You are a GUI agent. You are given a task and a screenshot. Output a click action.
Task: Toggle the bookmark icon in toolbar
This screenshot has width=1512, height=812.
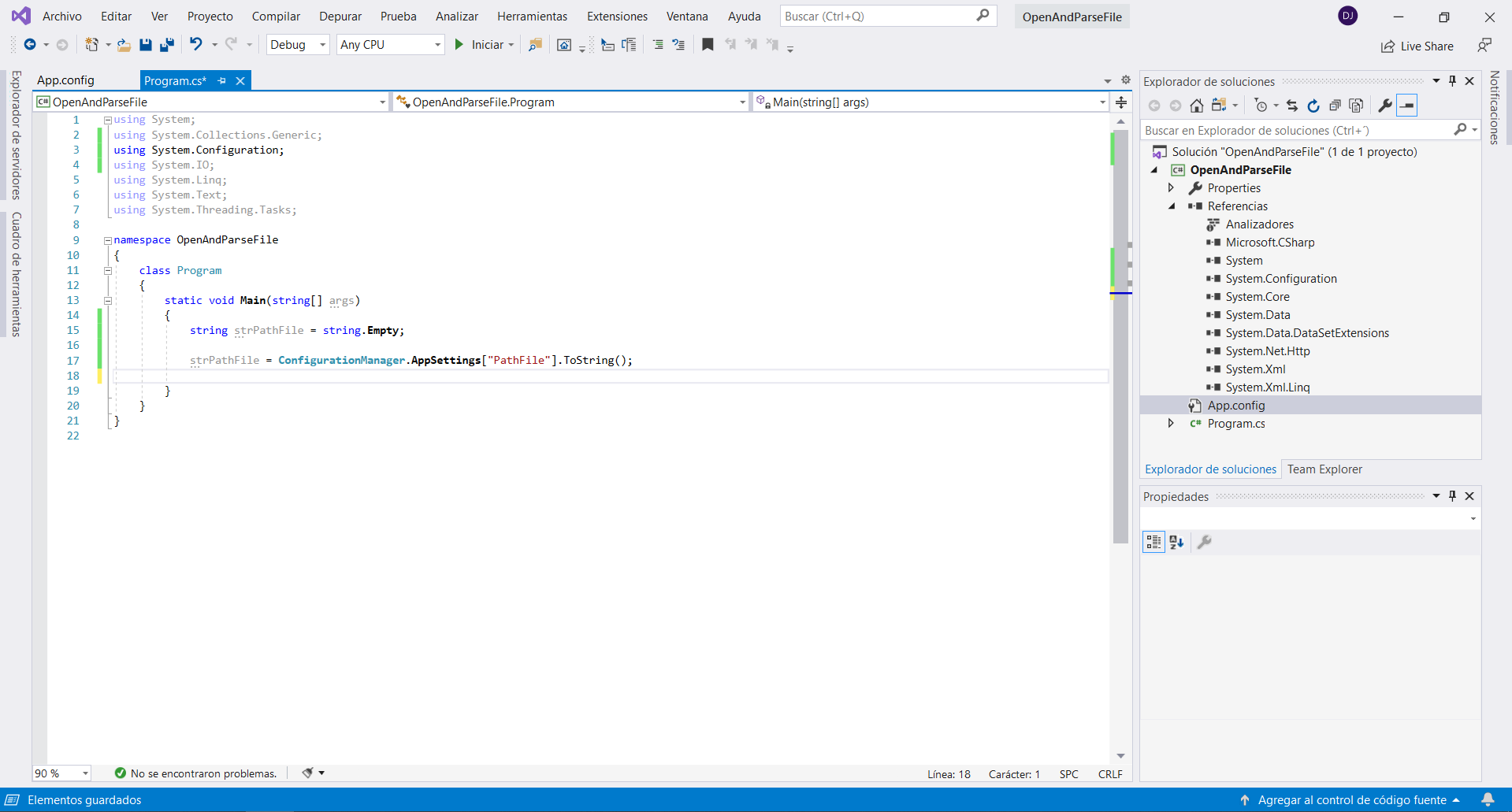tap(708, 45)
